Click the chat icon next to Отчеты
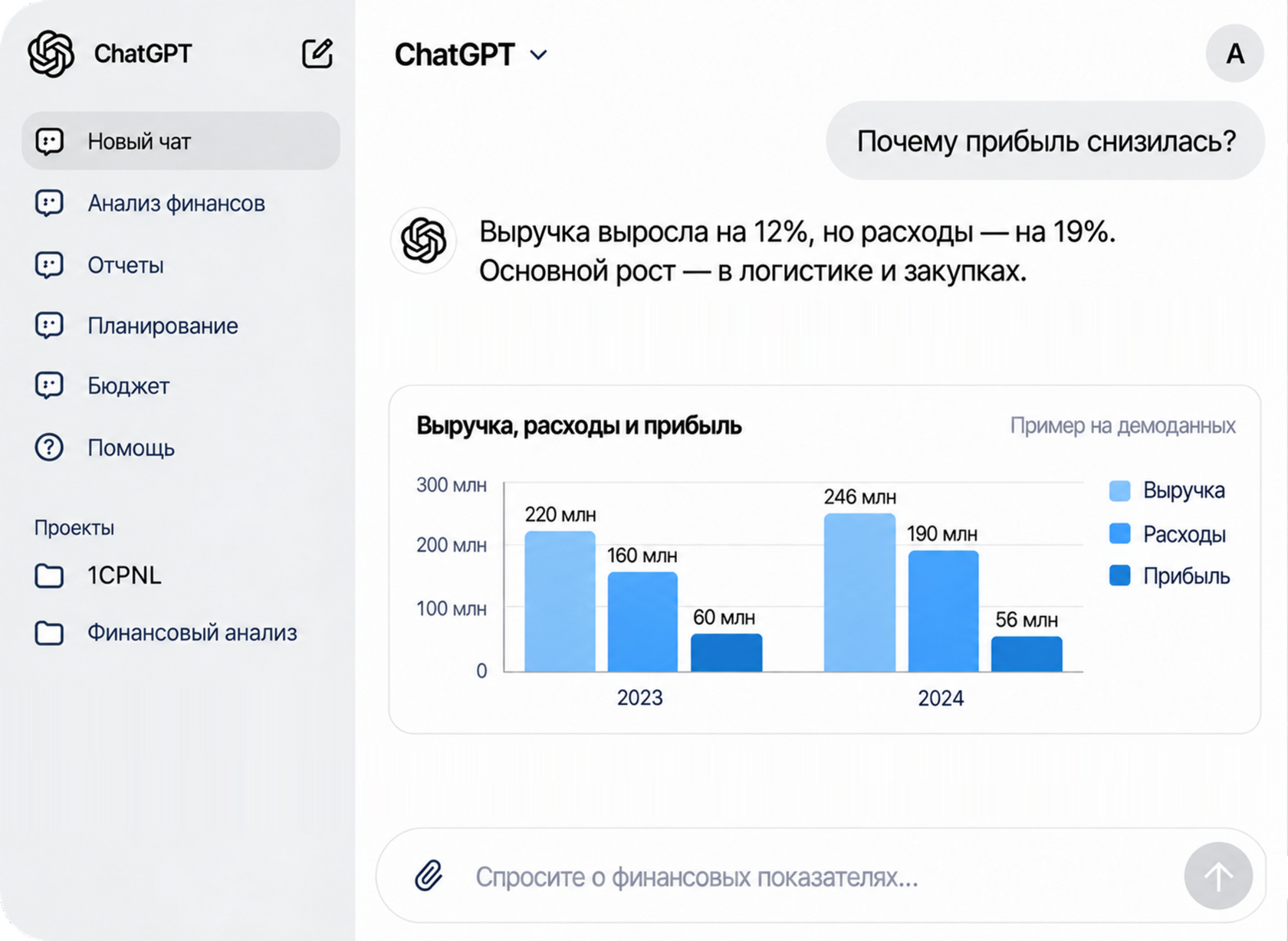The height and width of the screenshot is (941, 1288). pos(49,264)
